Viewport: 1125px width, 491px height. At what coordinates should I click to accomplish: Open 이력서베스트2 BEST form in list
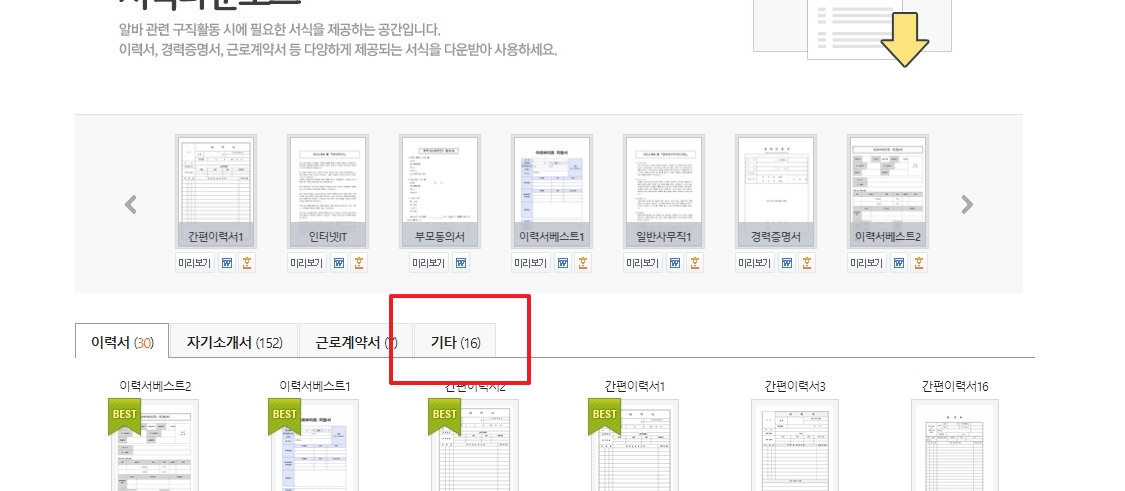(155, 446)
